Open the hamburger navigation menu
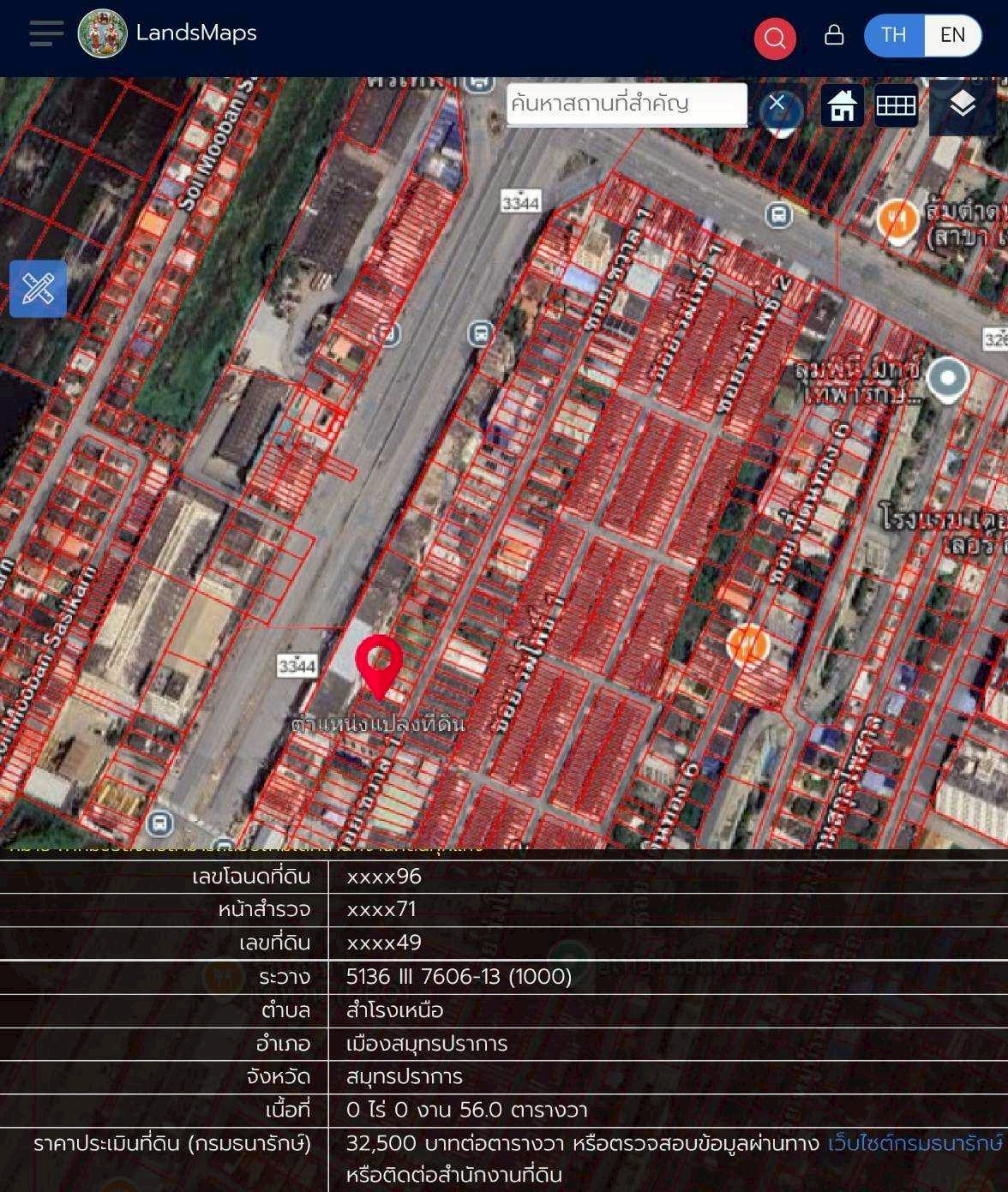This screenshot has height=1192, width=1008. (x=46, y=34)
